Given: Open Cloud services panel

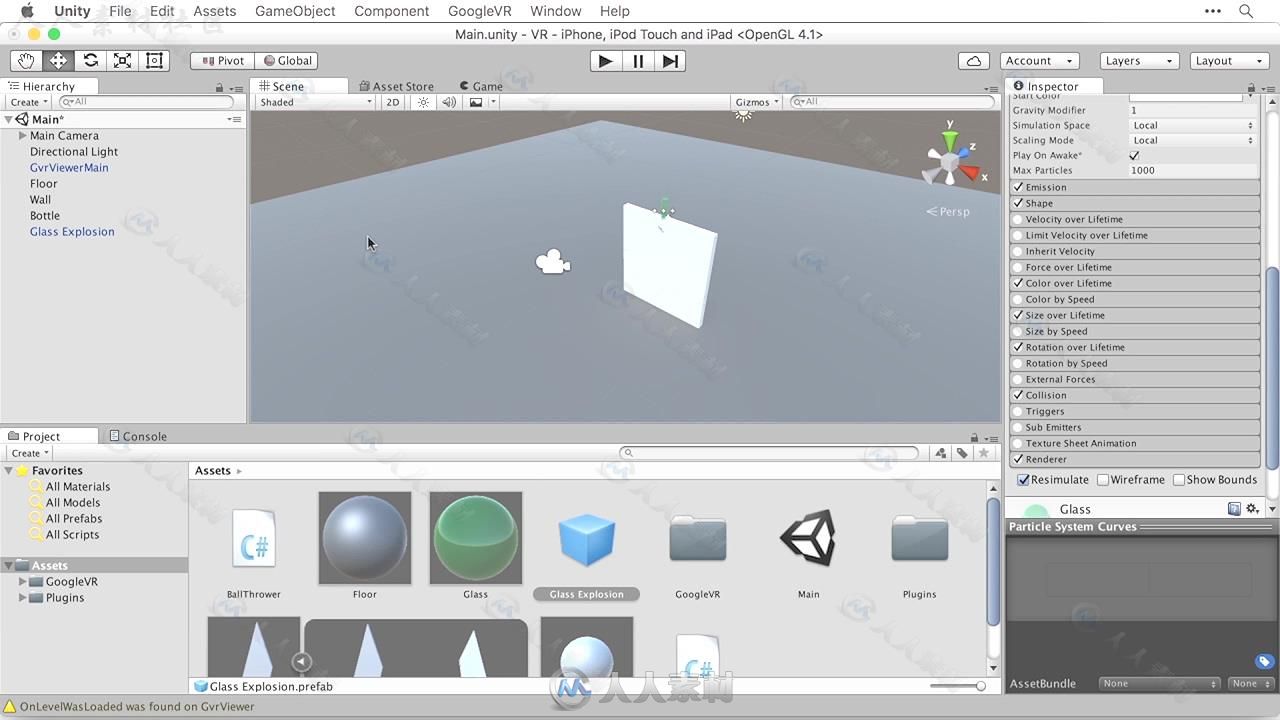Looking at the screenshot, I should click(x=974, y=61).
